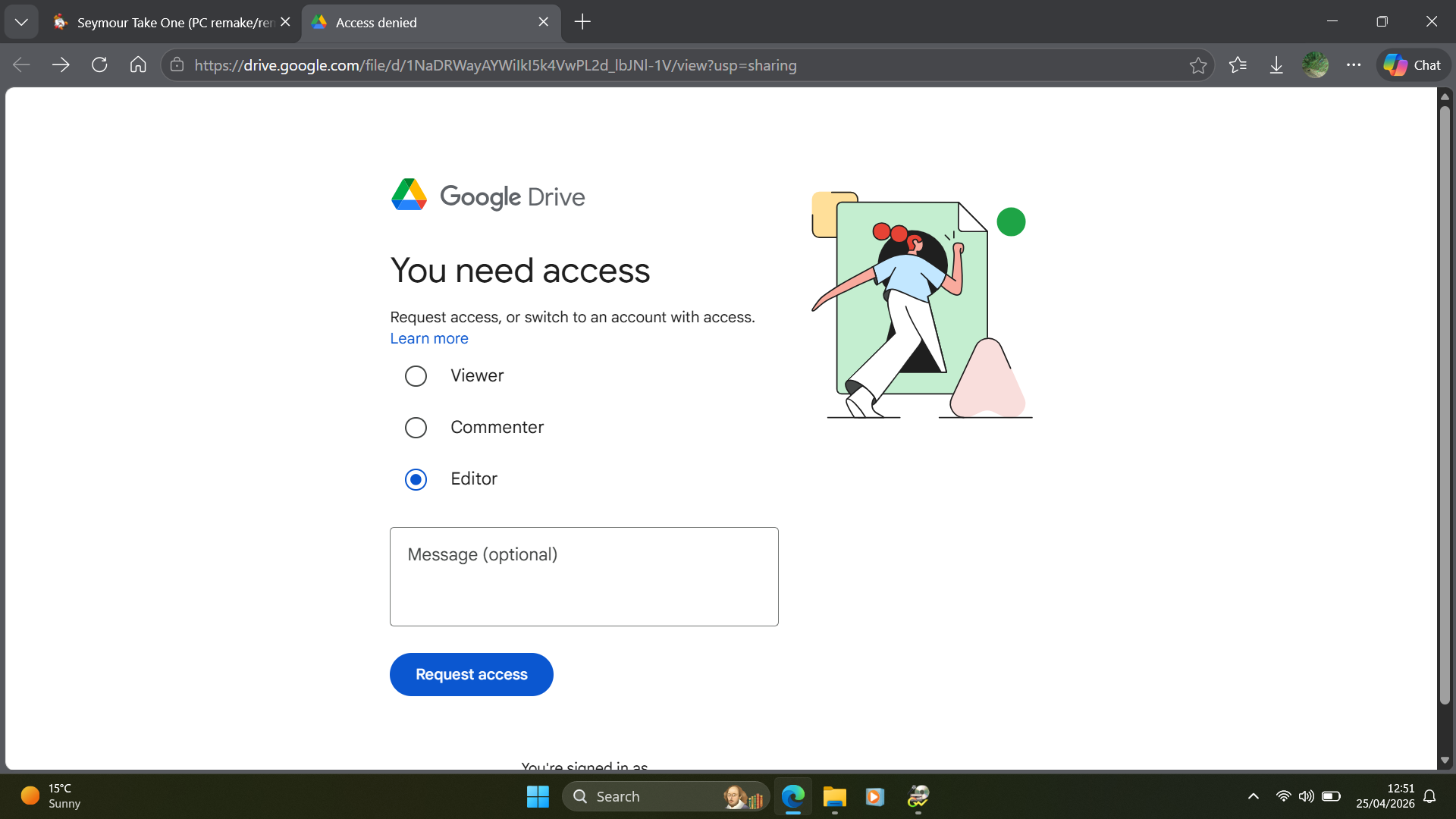Close the Access denied tab
Viewport: 1456px width, 819px height.
pos(543,22)
